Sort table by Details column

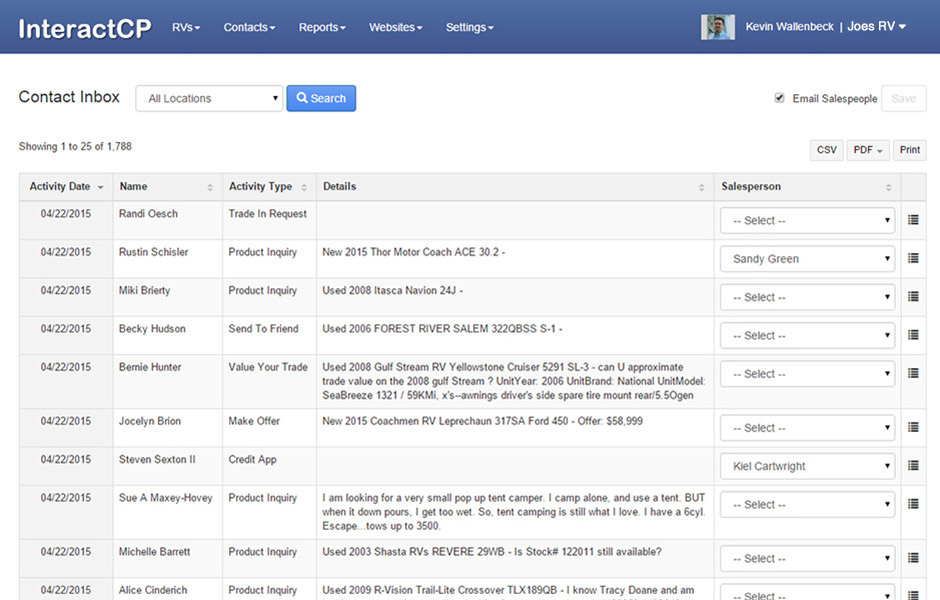click(x=701, y=187)
